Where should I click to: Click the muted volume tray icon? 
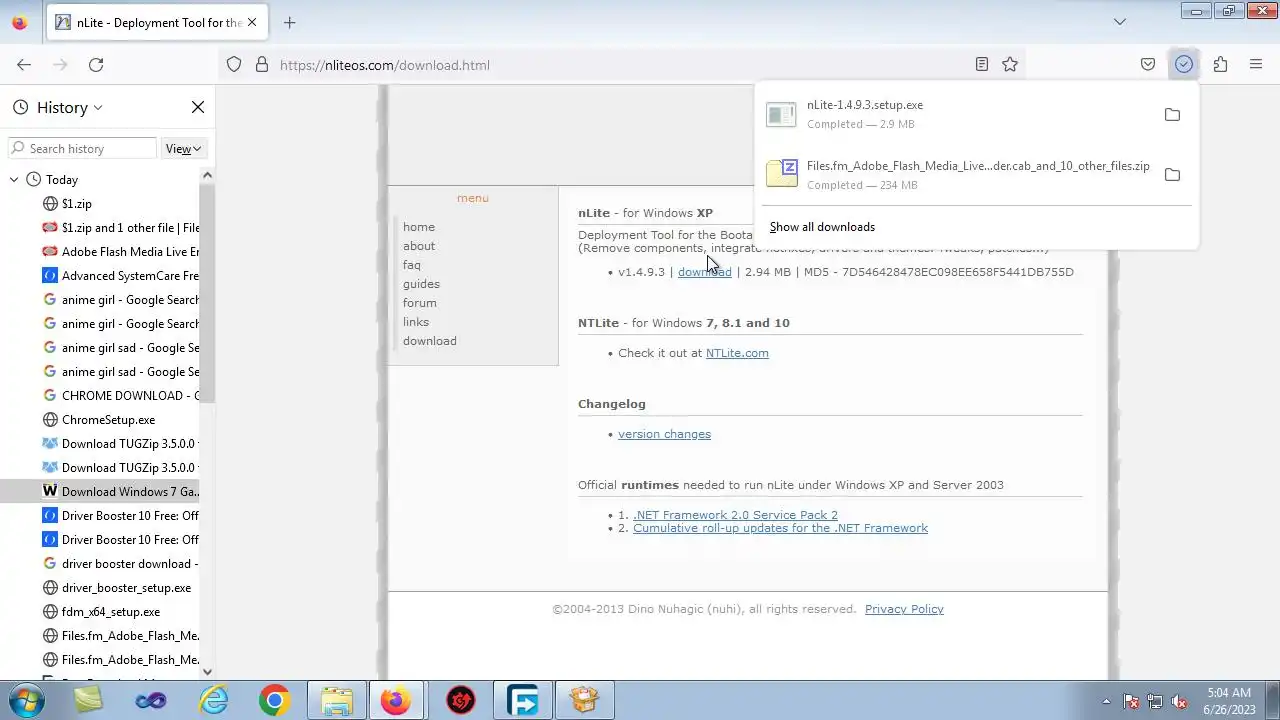tap(1179, 701)
